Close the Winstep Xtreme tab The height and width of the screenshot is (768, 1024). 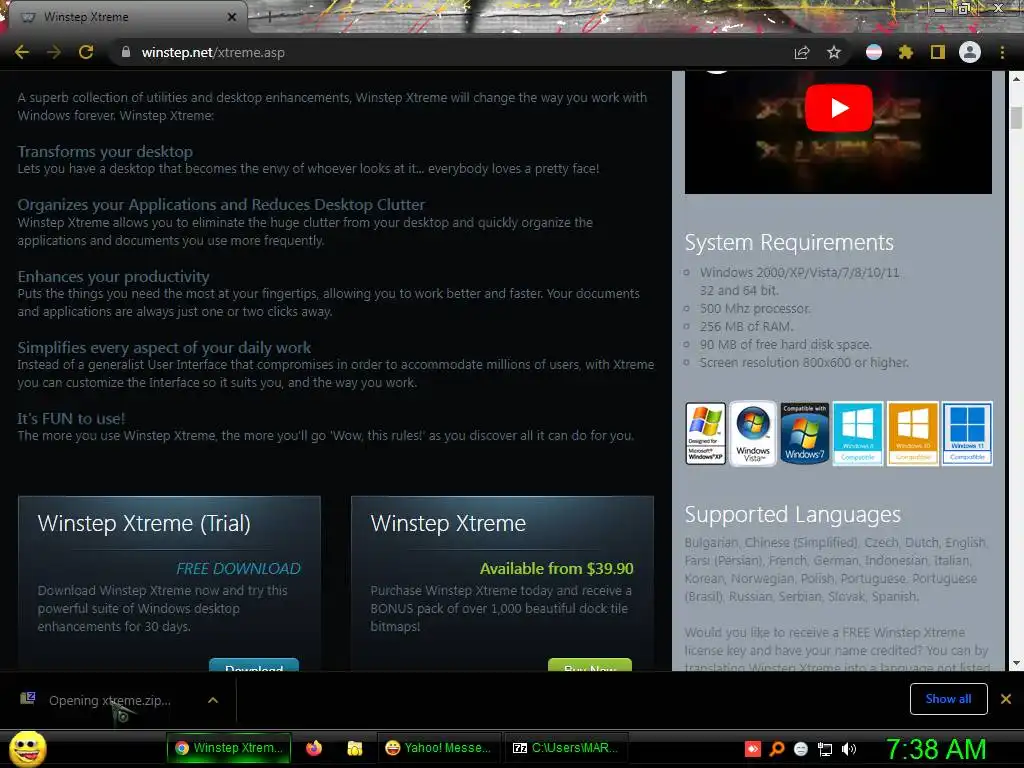coord(232,17)
